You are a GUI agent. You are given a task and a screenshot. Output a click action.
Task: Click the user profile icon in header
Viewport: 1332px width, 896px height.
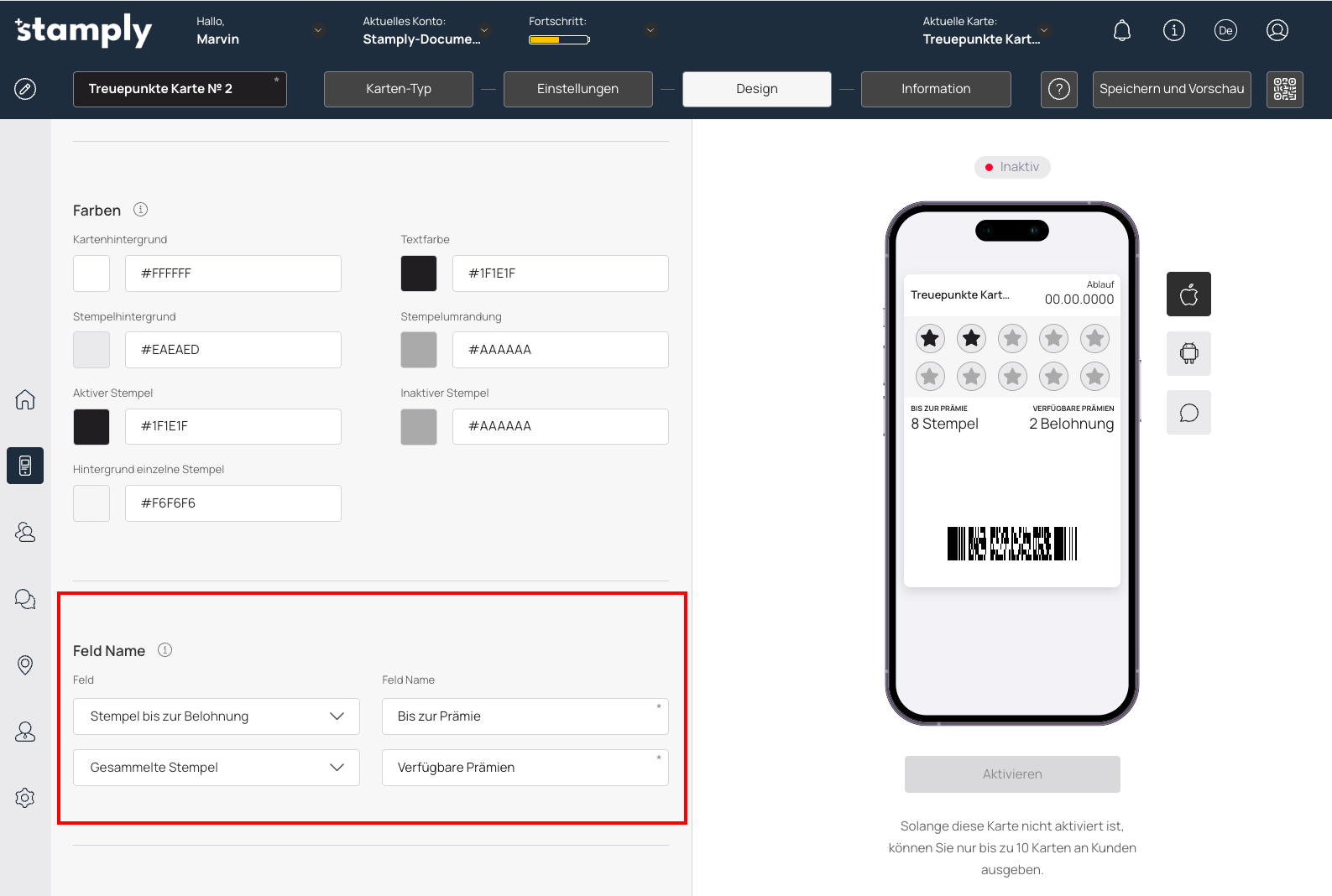(1277, 31)
